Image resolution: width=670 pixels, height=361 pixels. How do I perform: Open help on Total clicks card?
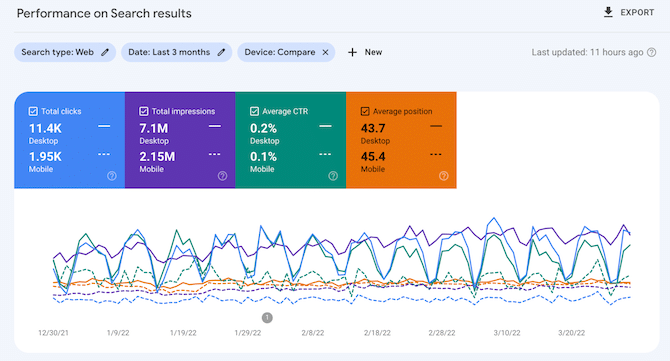point(112,176)
